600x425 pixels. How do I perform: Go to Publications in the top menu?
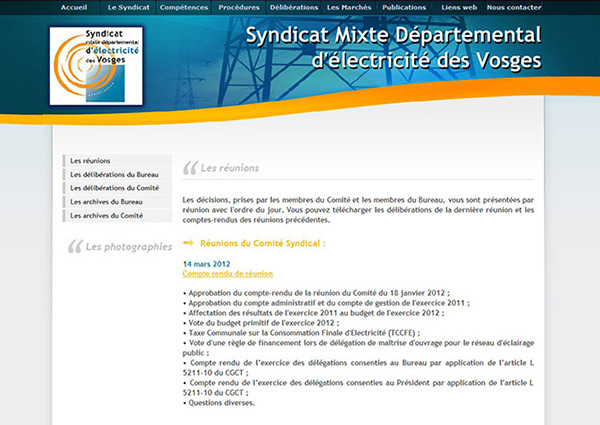pyautogui.click(x=404, y=7)
